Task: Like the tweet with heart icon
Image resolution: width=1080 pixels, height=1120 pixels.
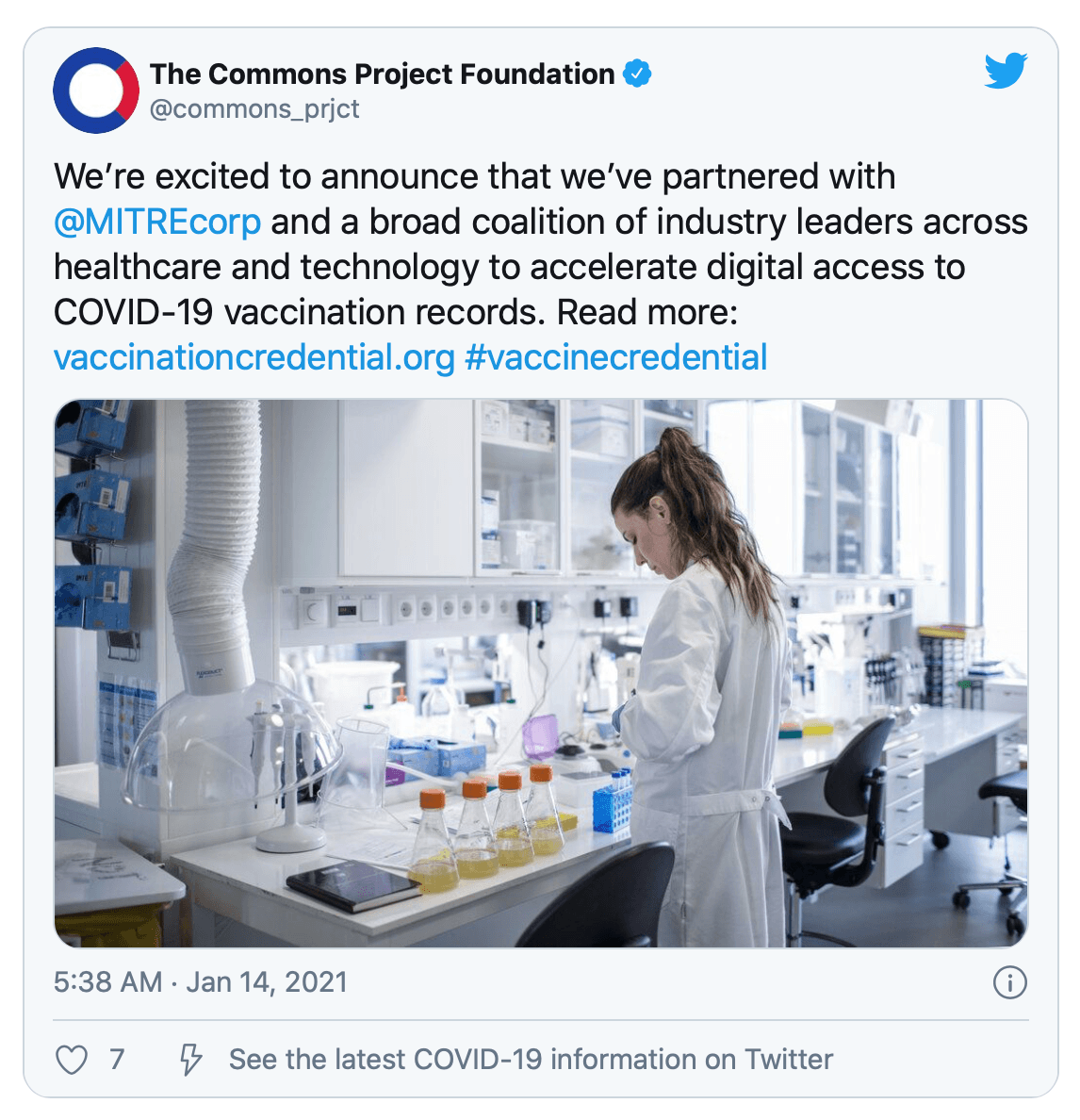Action: (72, 1060)
